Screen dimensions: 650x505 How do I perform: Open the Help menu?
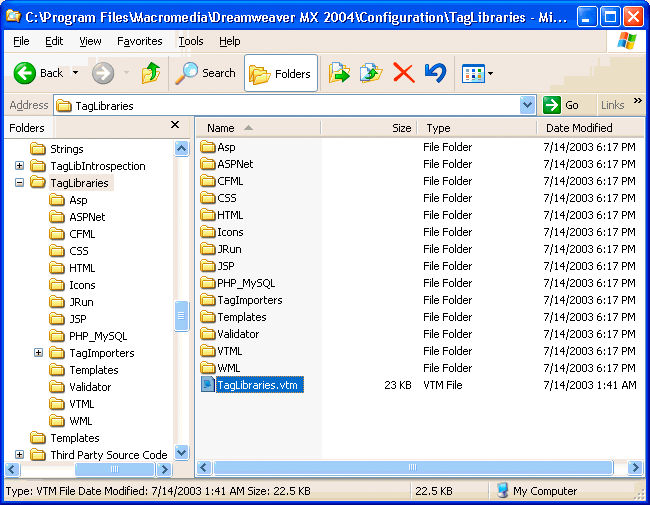click(230, 41)
